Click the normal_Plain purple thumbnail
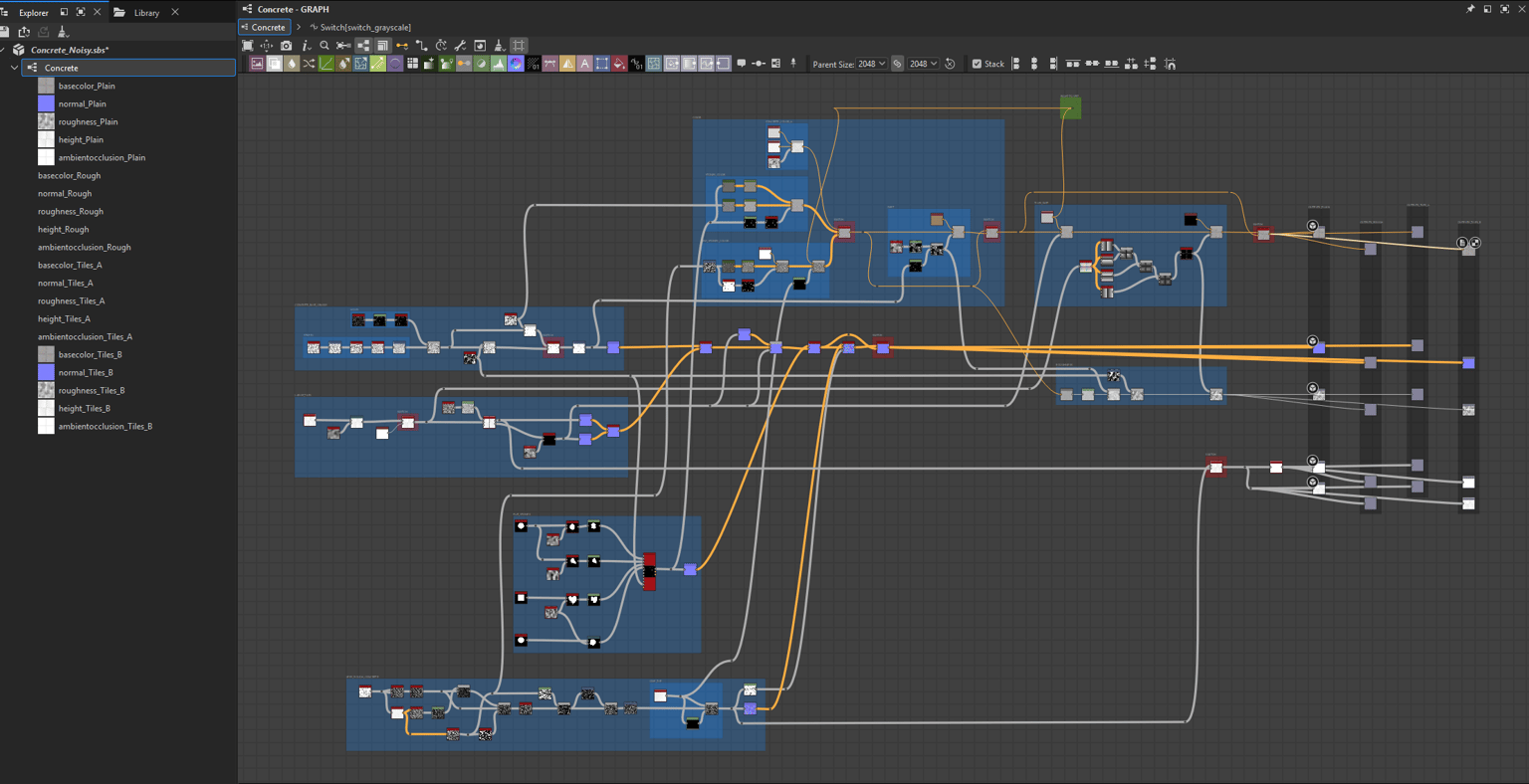The height and width of the screenshot is (784, 1529). click(x=46, y=103)
